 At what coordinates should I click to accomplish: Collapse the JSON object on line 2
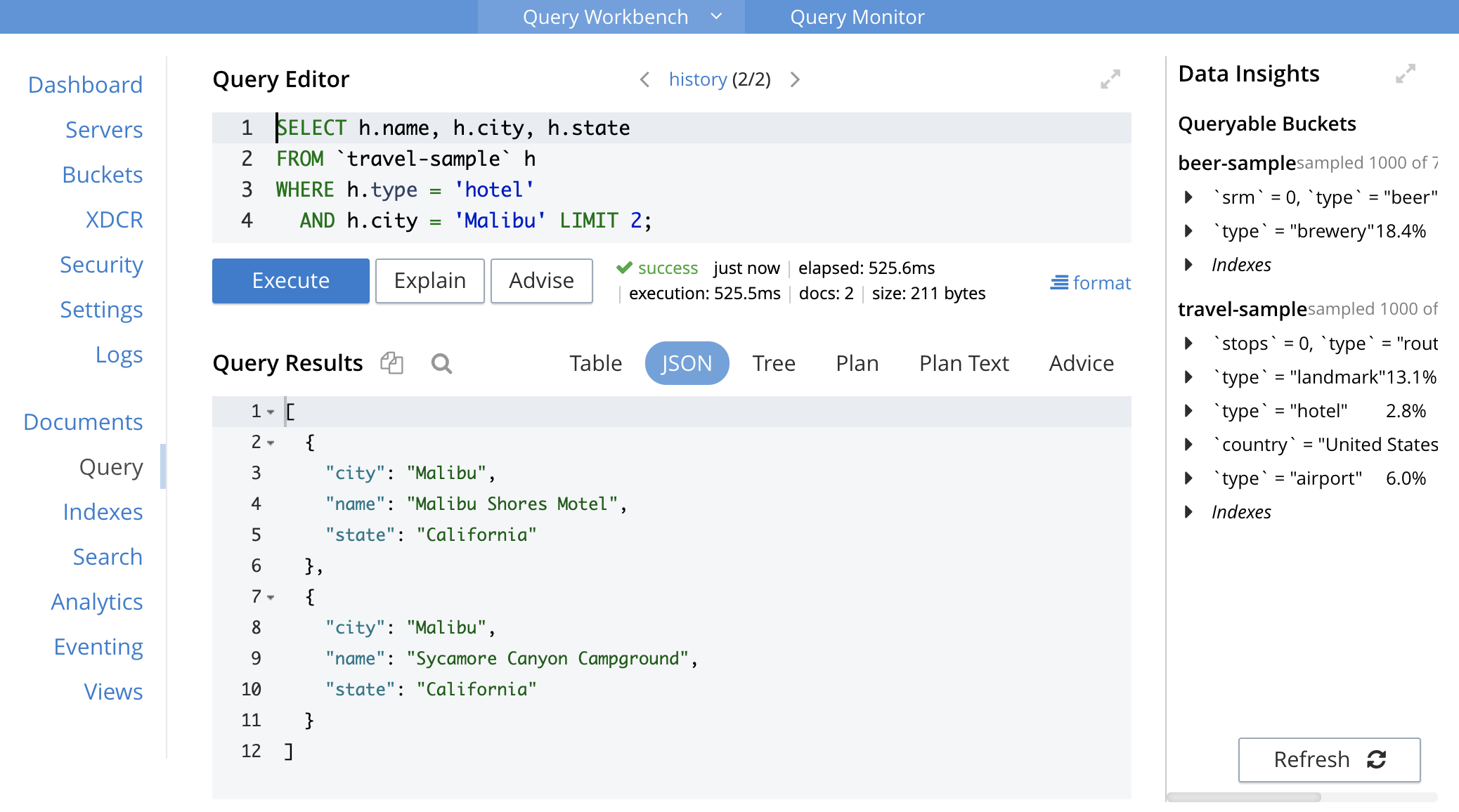(x=271, y=443)
